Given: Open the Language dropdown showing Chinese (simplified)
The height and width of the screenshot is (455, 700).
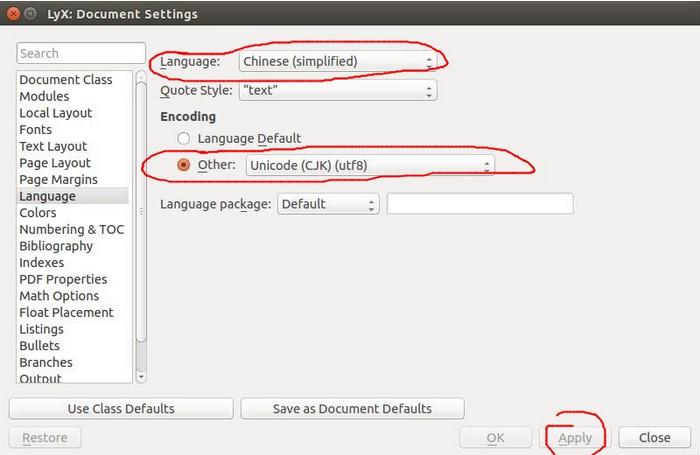Looking at the screenshot, I should pyautogui.click(x=338, y=61).
